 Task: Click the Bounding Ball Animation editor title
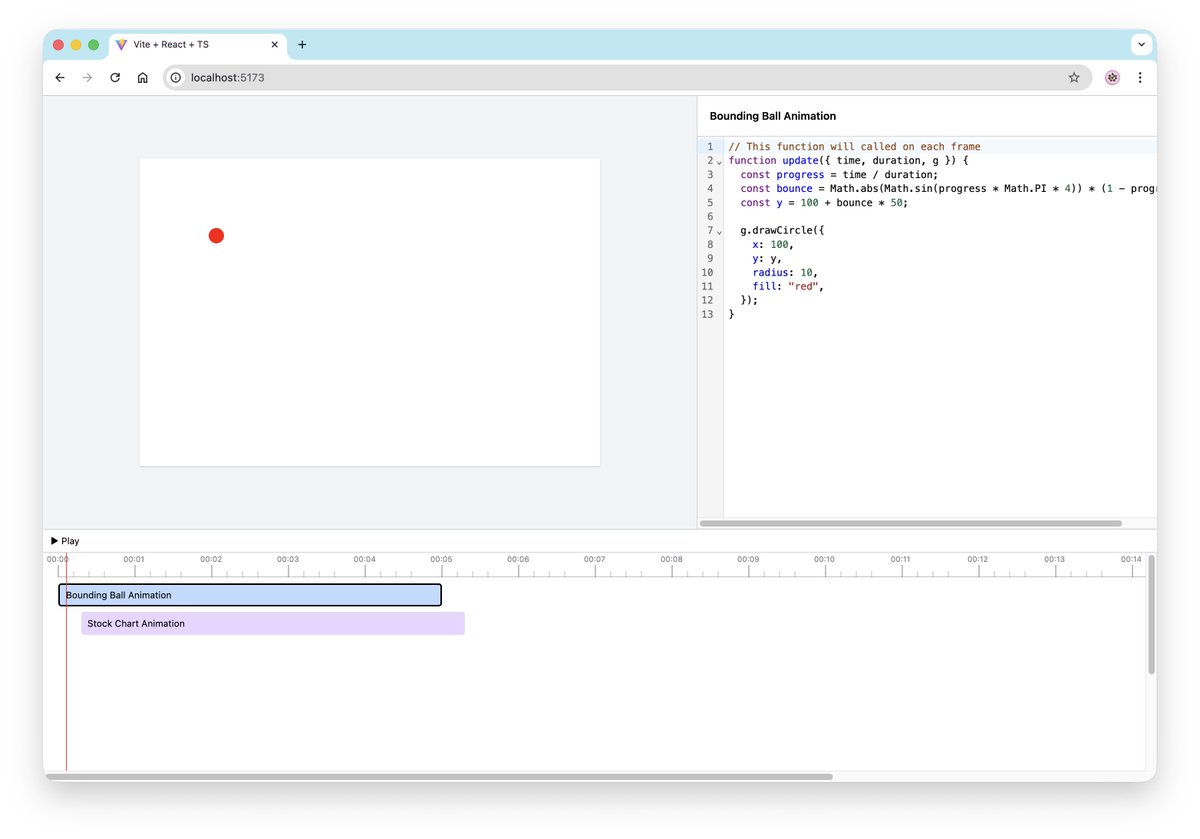click(x=773, y=116)
